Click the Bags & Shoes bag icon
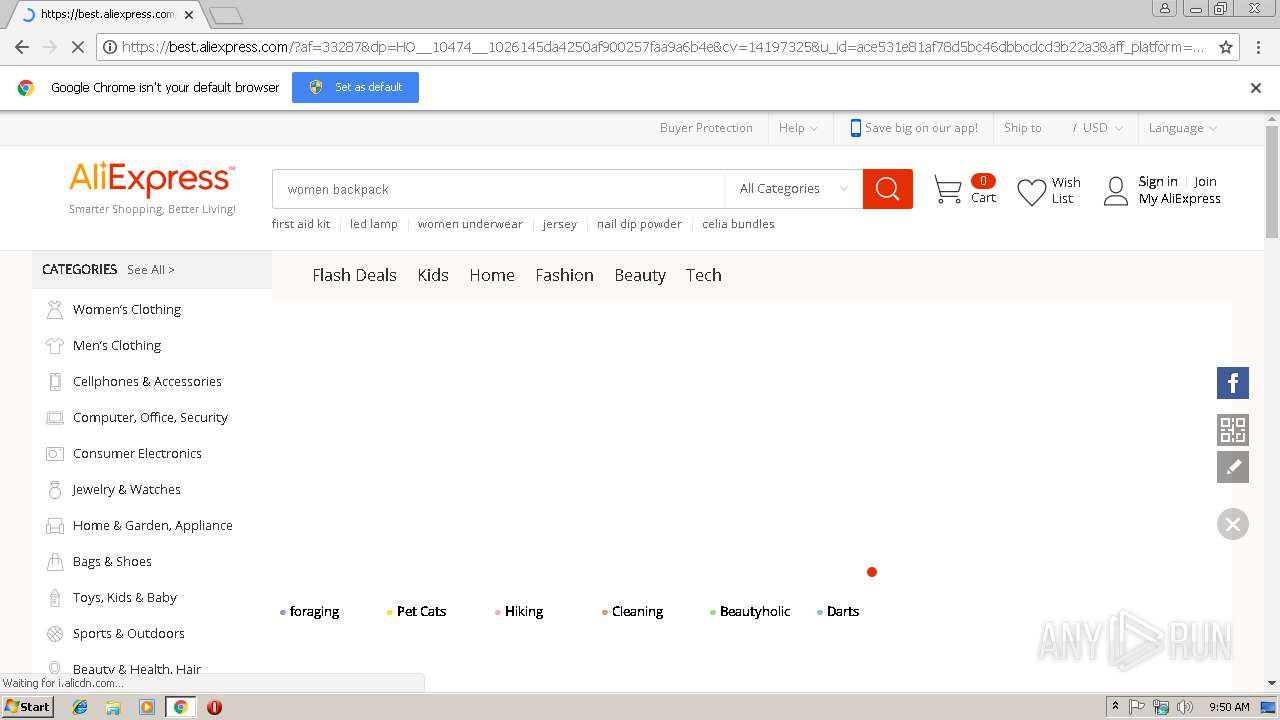The image size is (1280, 720). pos(55,562)
